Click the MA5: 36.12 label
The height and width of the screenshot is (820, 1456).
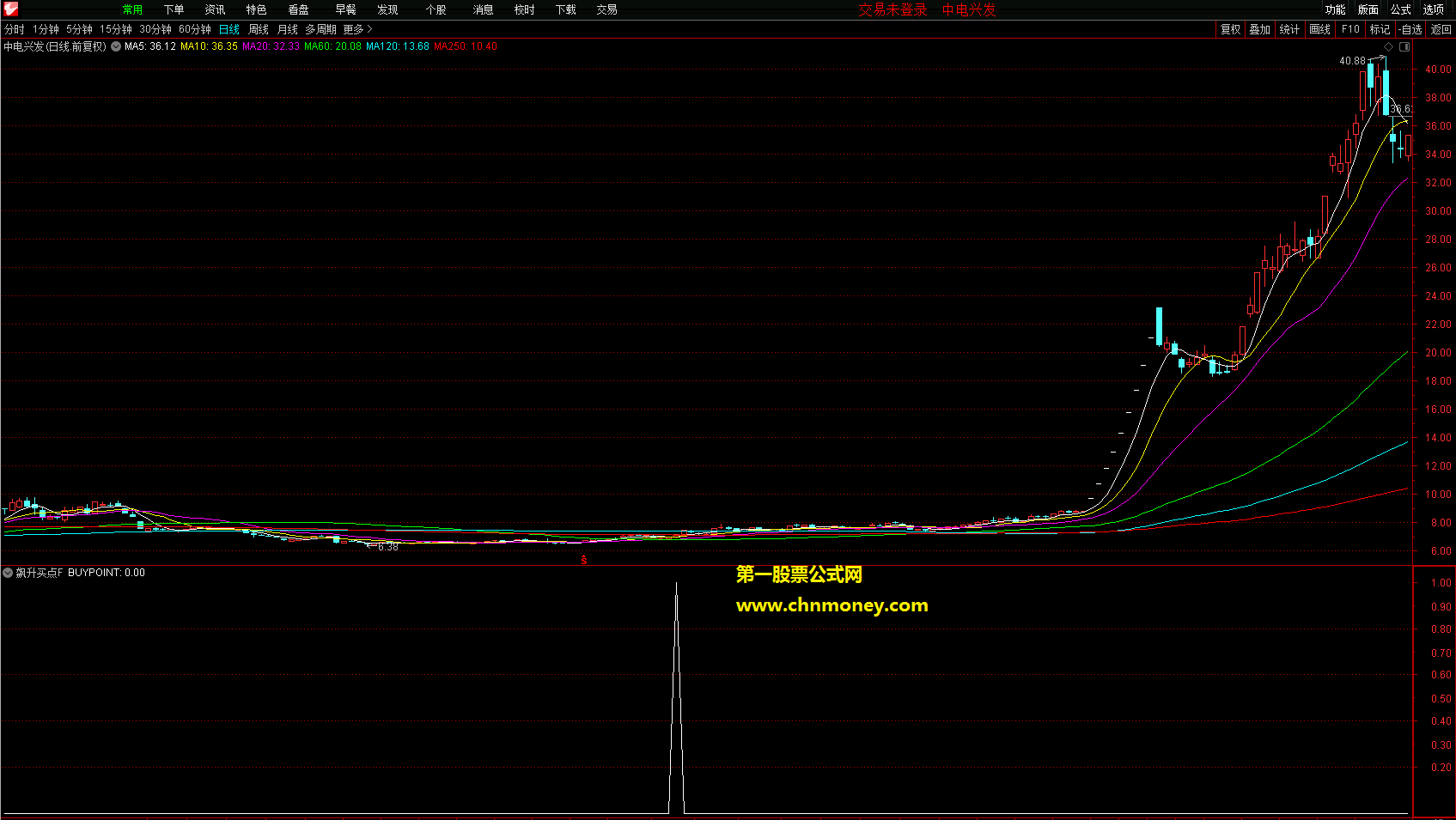tap(150, 46)
